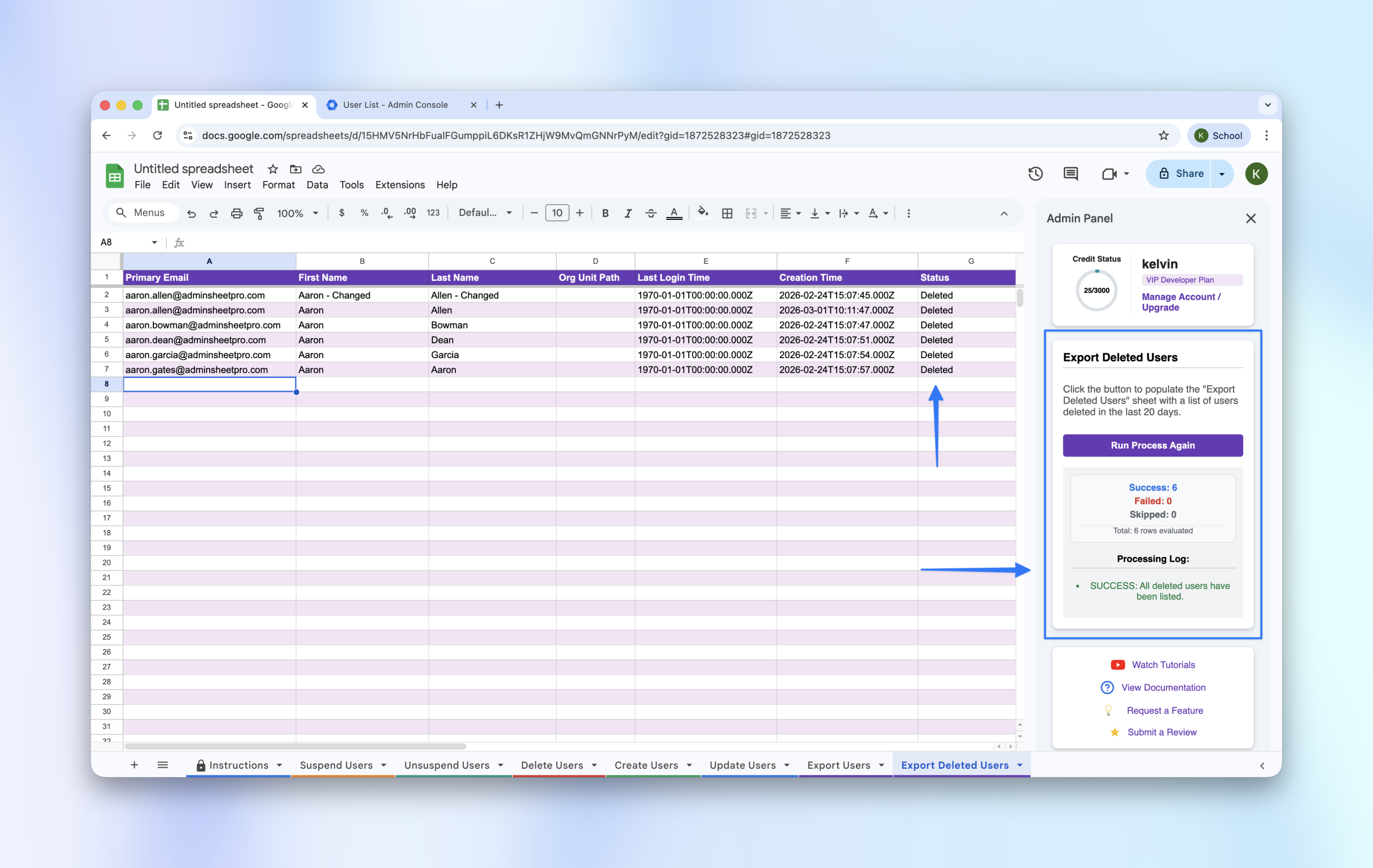1373x868 pixels.
Task: Star the Untitled spreadsheet
Action: click(272, 169)
